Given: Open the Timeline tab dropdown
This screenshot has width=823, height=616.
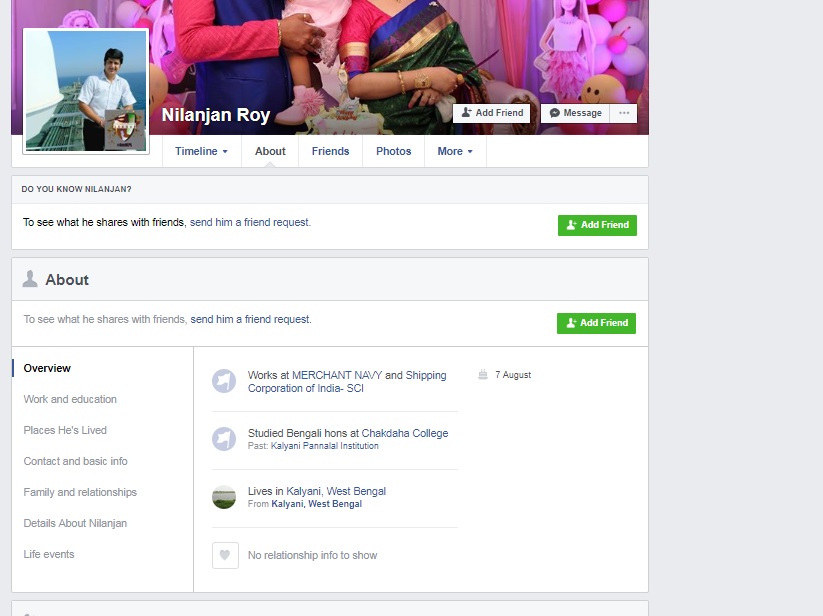Looking at the screenshot, I should pos(202,151).
